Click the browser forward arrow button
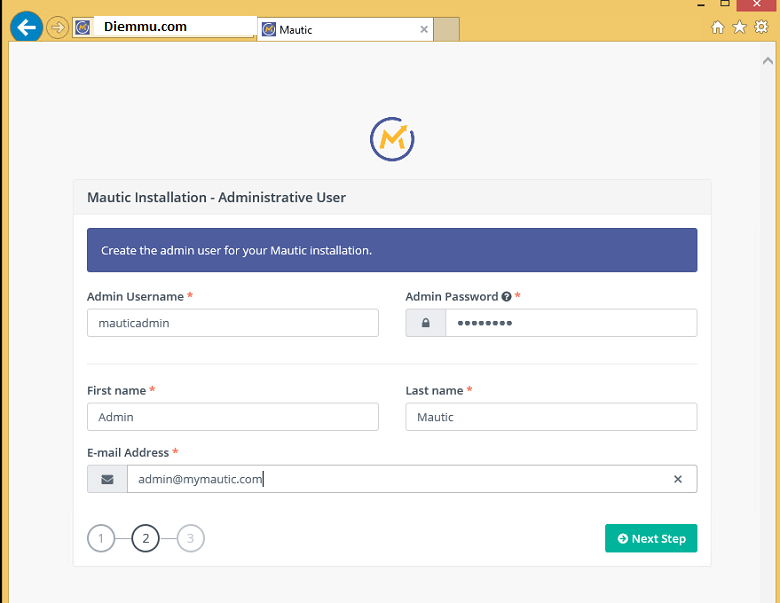 tap(58, 27)
